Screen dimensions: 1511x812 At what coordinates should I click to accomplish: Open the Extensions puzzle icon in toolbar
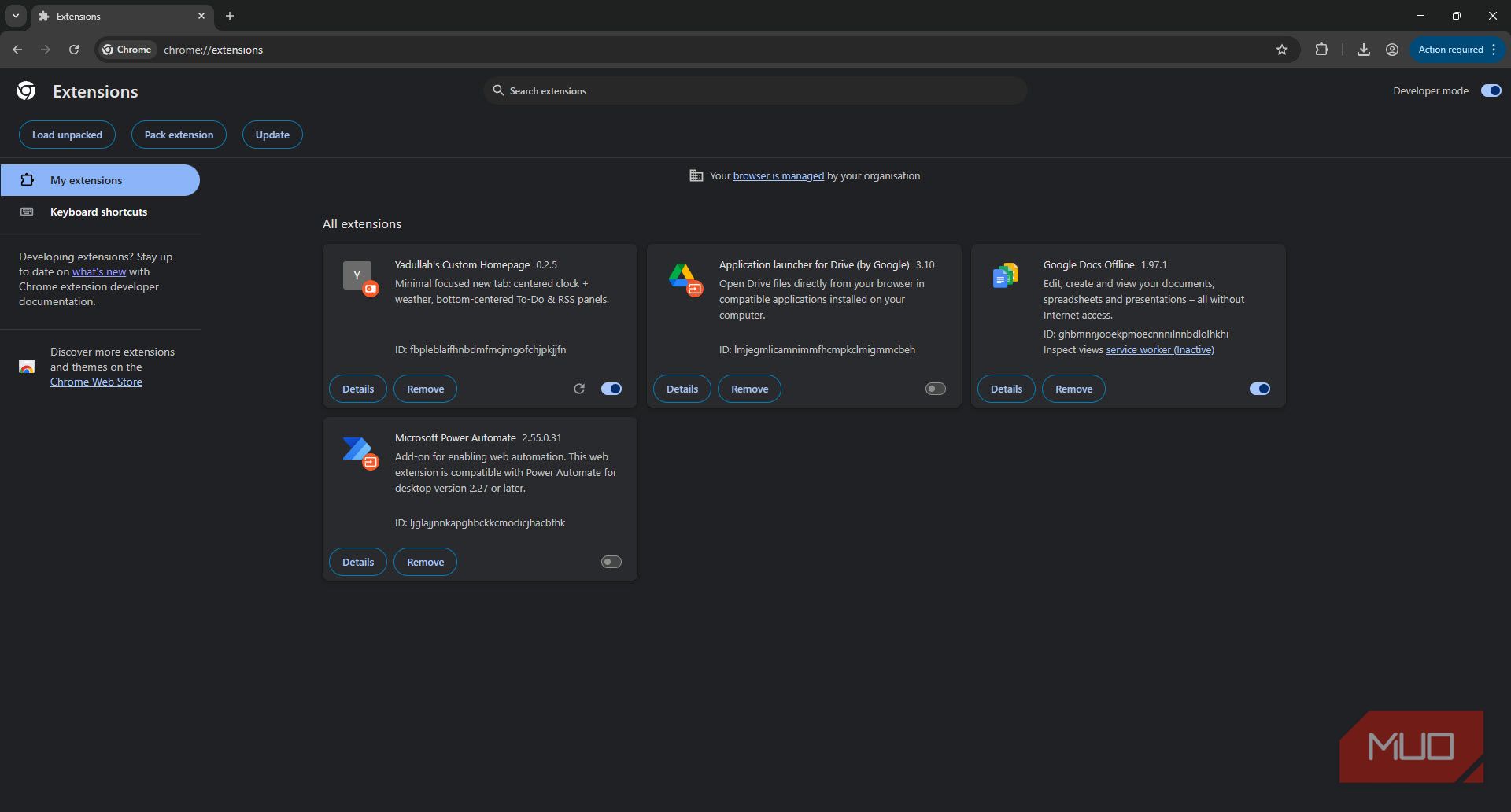tap(1321, 50)
